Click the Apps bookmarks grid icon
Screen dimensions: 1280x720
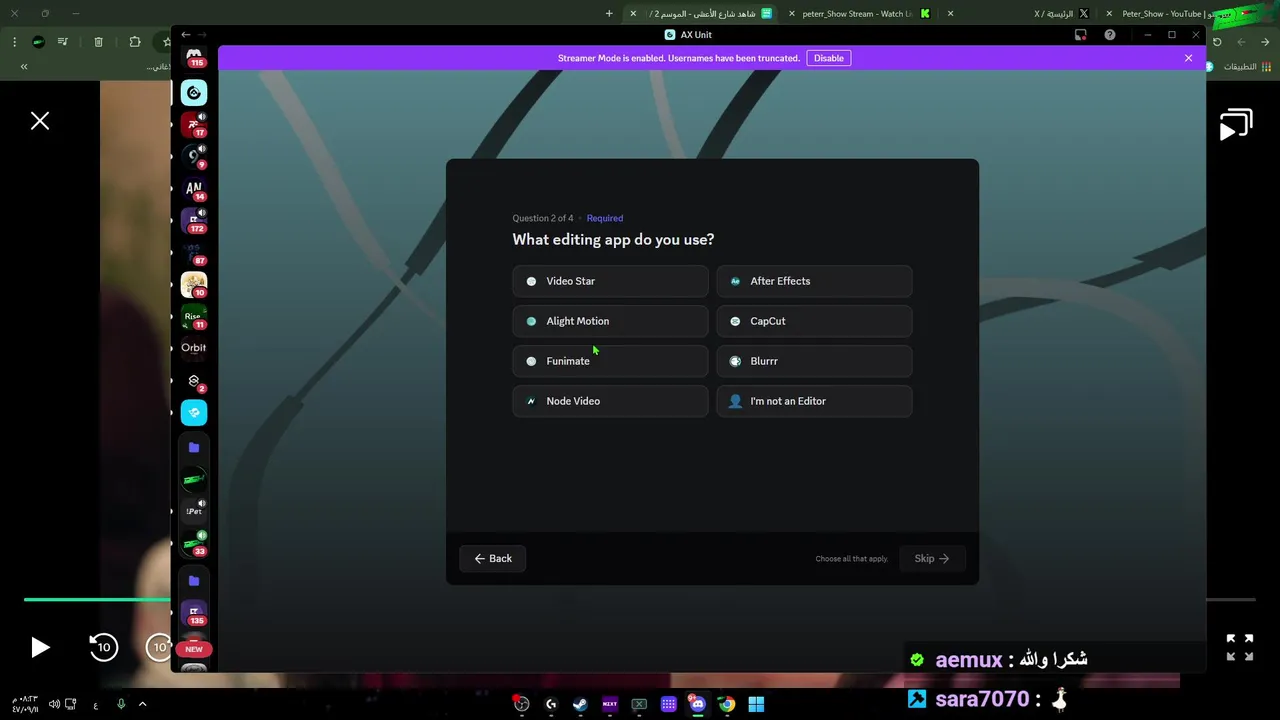tap(1267, 67)
